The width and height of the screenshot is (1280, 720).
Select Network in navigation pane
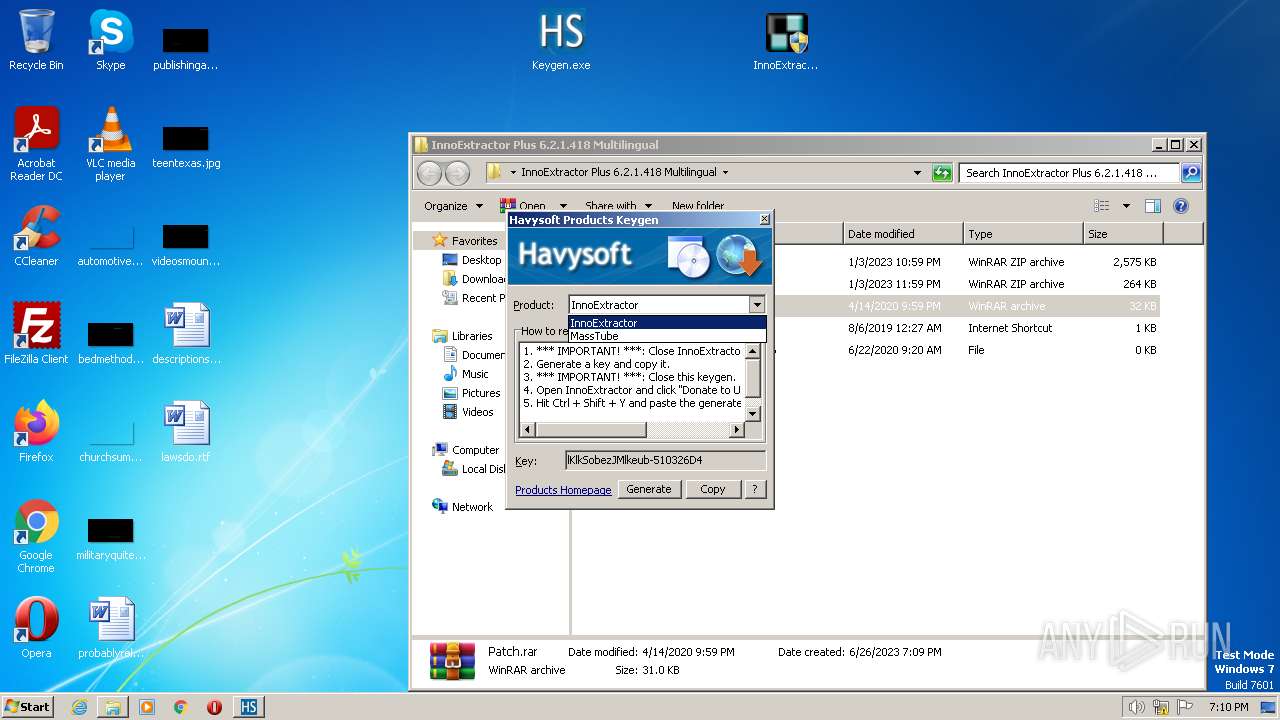[472, 507]
